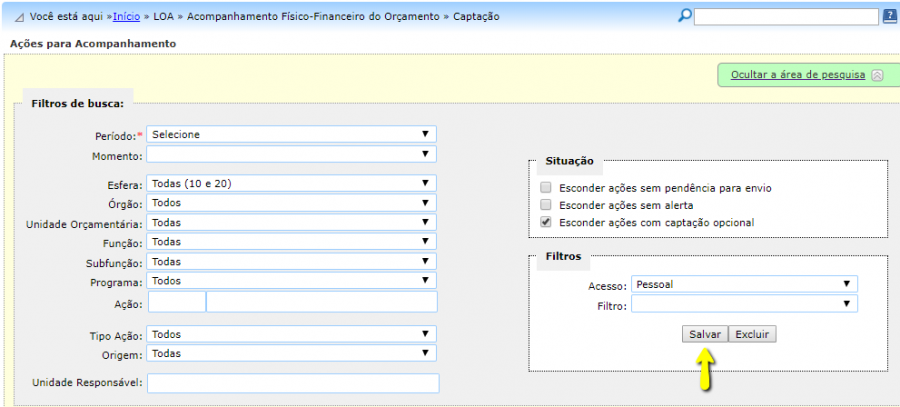Click the Salvar button
Image resolution: width=900 pixels, height=407 pixels.
705,334
